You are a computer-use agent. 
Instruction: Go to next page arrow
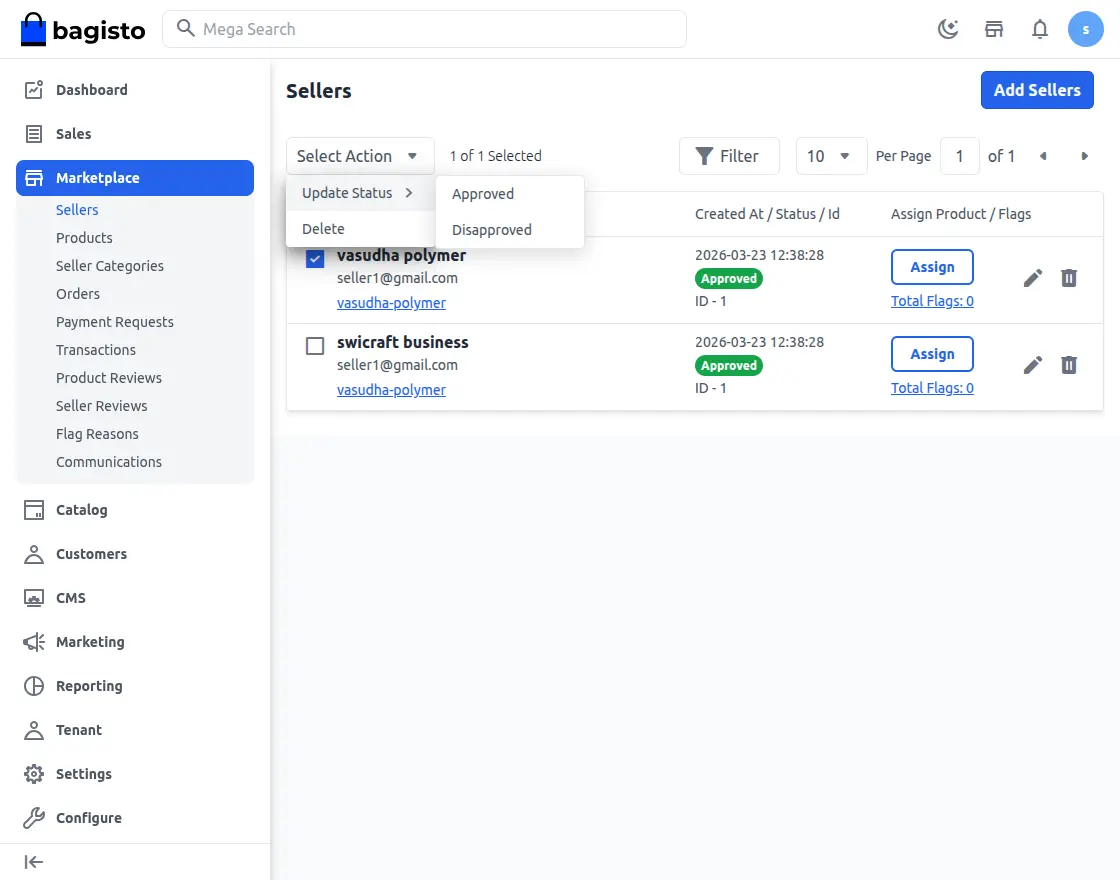1085,156
